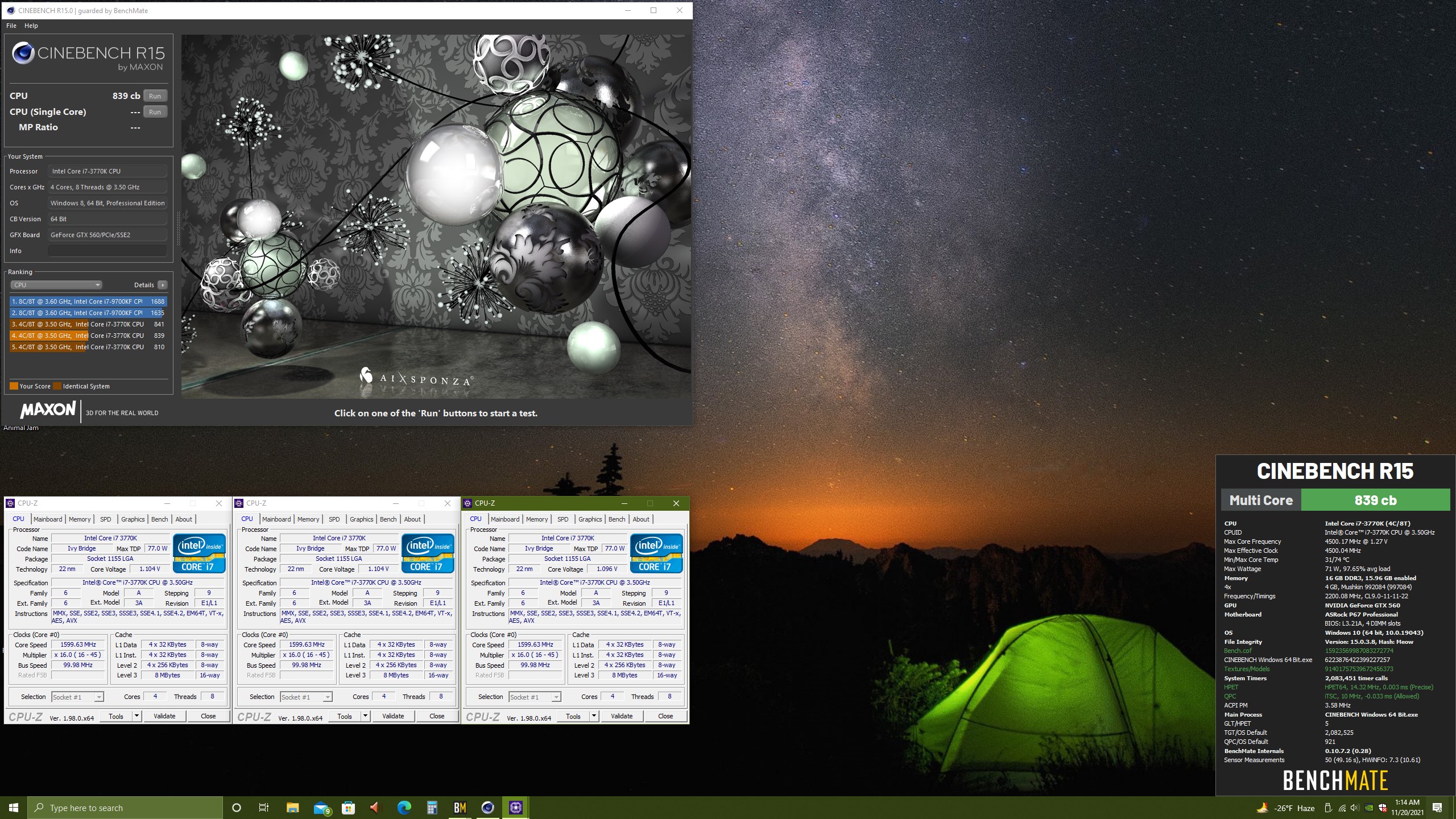The height and width of the screenshot is (819, 1456).
Task: Open the Bench tab in the leftmost CPU-Z
Action: pyautogui.click(x=160, y=519)
